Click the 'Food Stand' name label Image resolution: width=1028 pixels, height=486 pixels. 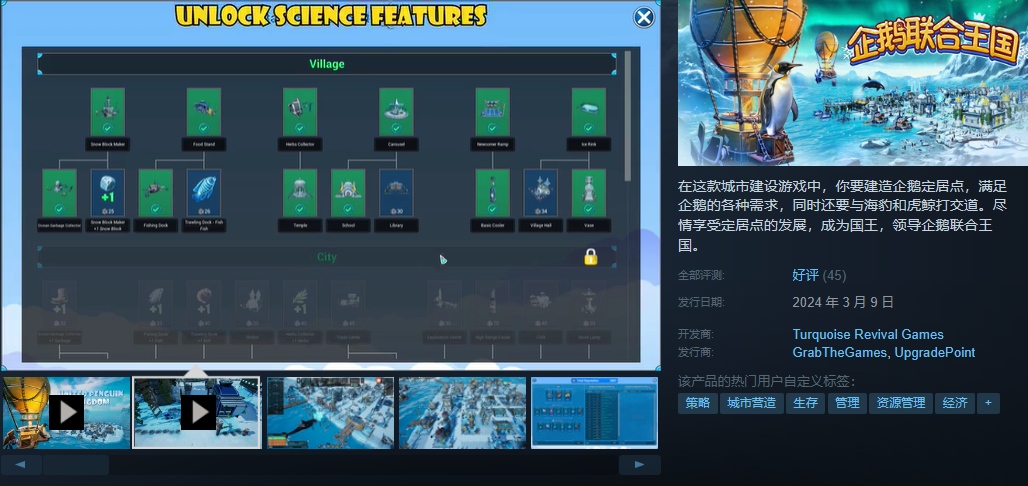203,144
